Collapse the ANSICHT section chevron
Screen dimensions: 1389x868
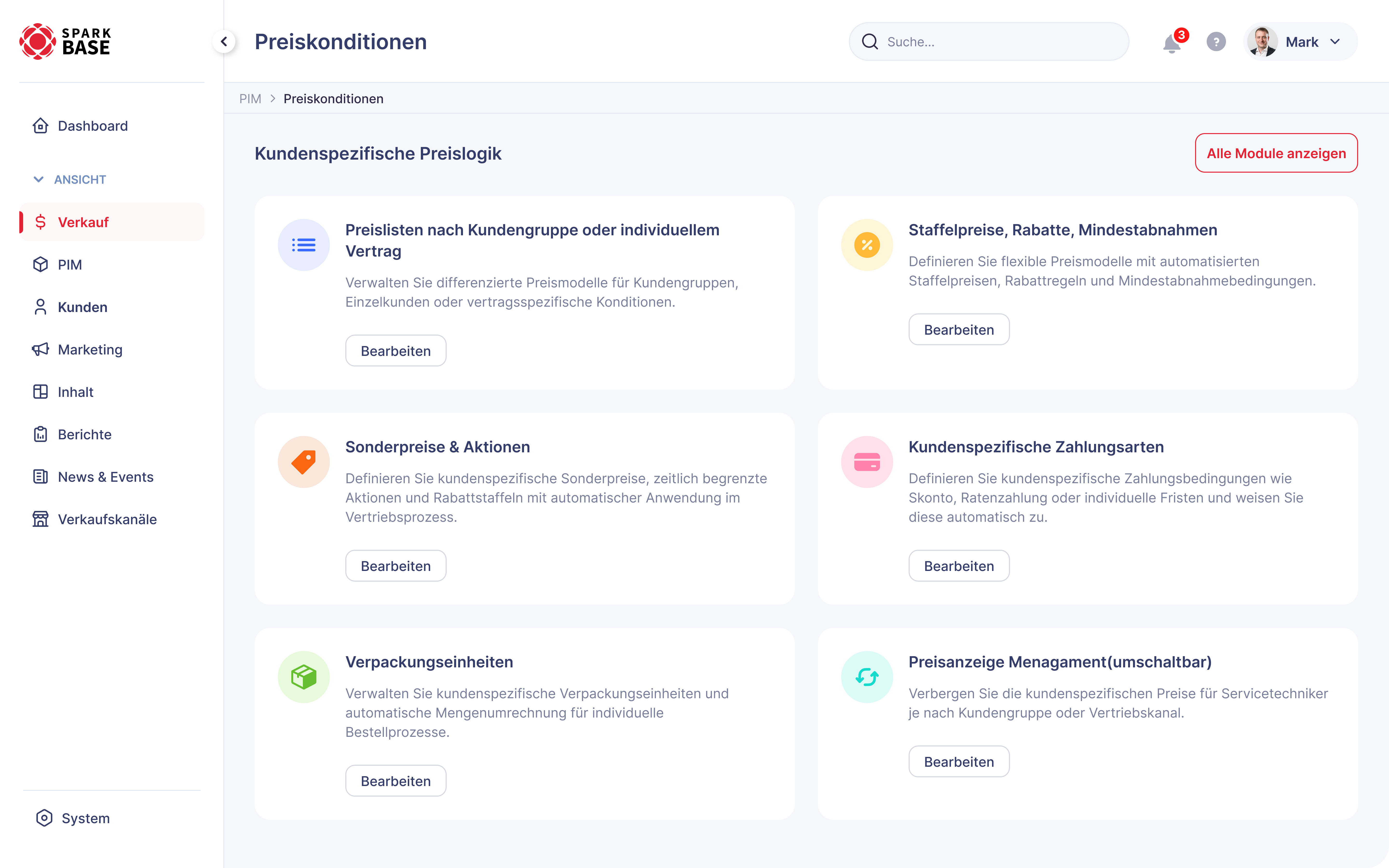pos(38,179)
